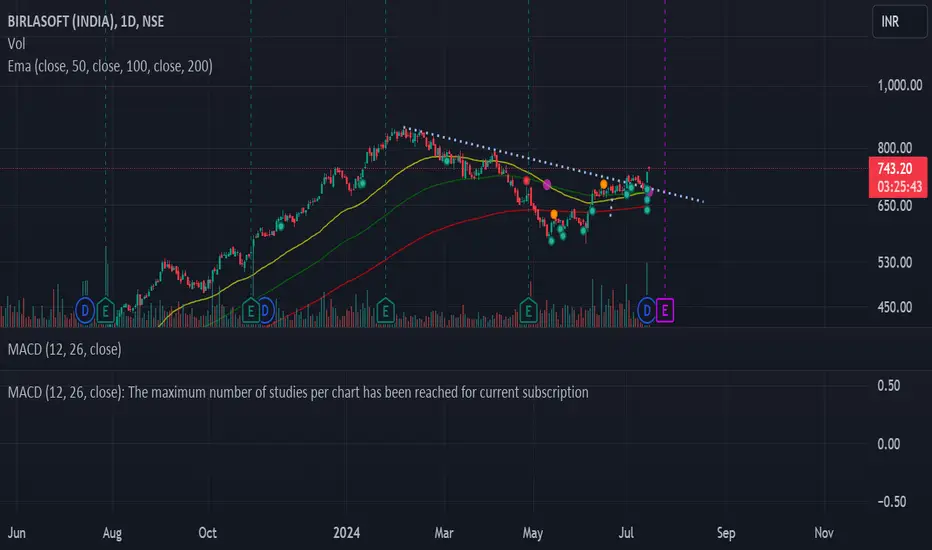Click the MACD (12, 26, close) pane title
This screenshot has width=932, height=550.
tap(64, 349)
